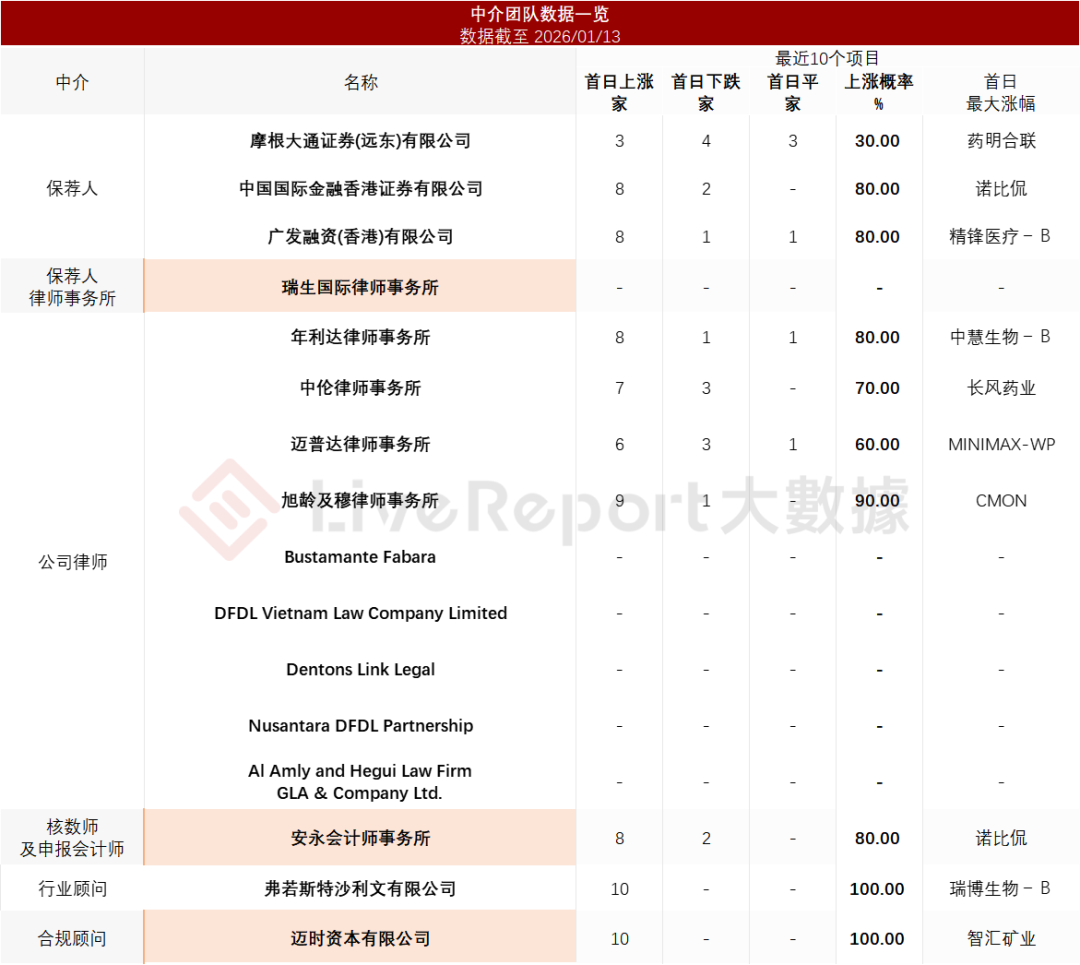Click 长风药业 in the max gain column
Image resolution: width=1080 pixels, height=965 pixels.
click(1001, 388)
